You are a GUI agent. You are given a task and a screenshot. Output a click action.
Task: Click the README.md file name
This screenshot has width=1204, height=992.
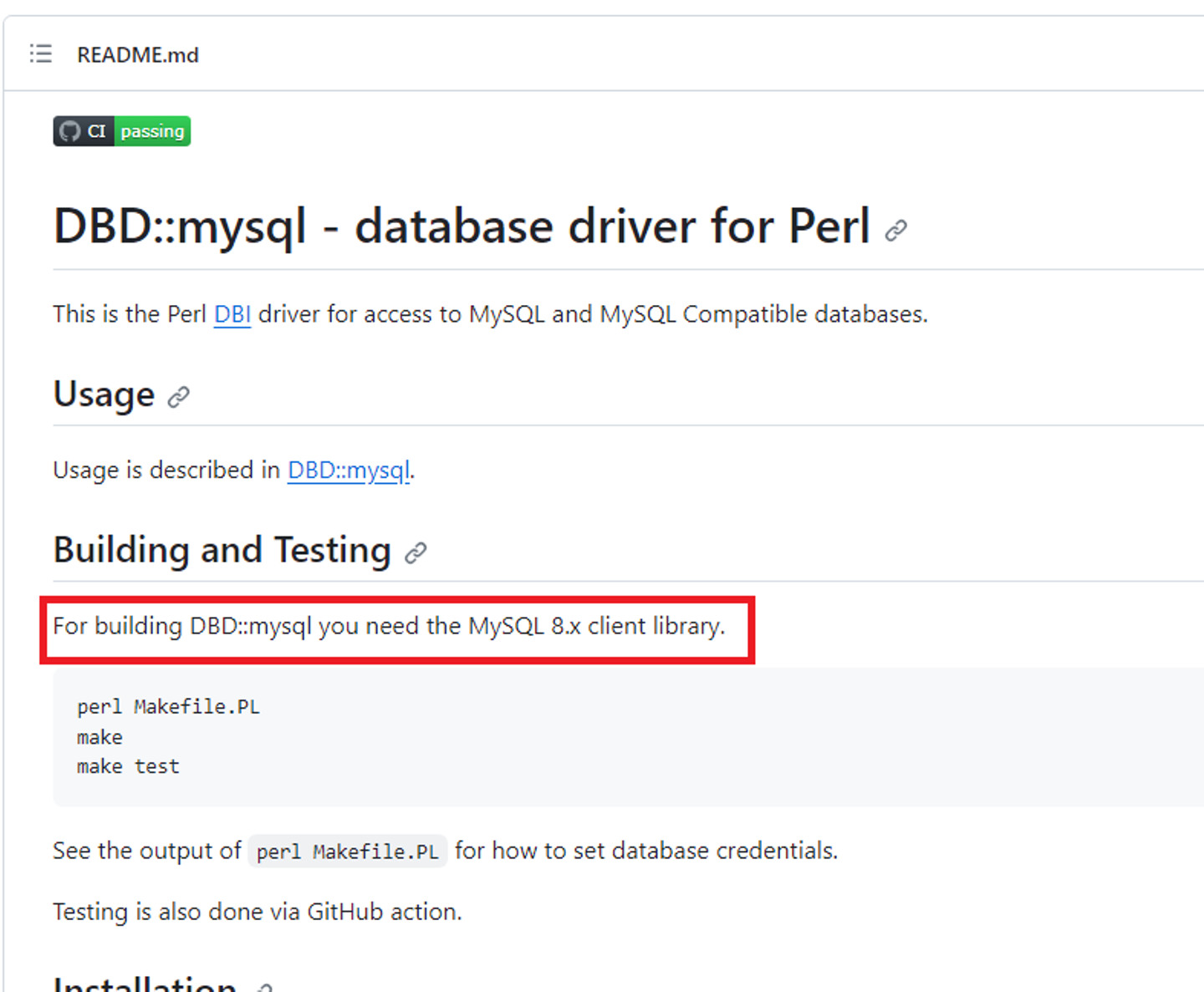point(138,55)
